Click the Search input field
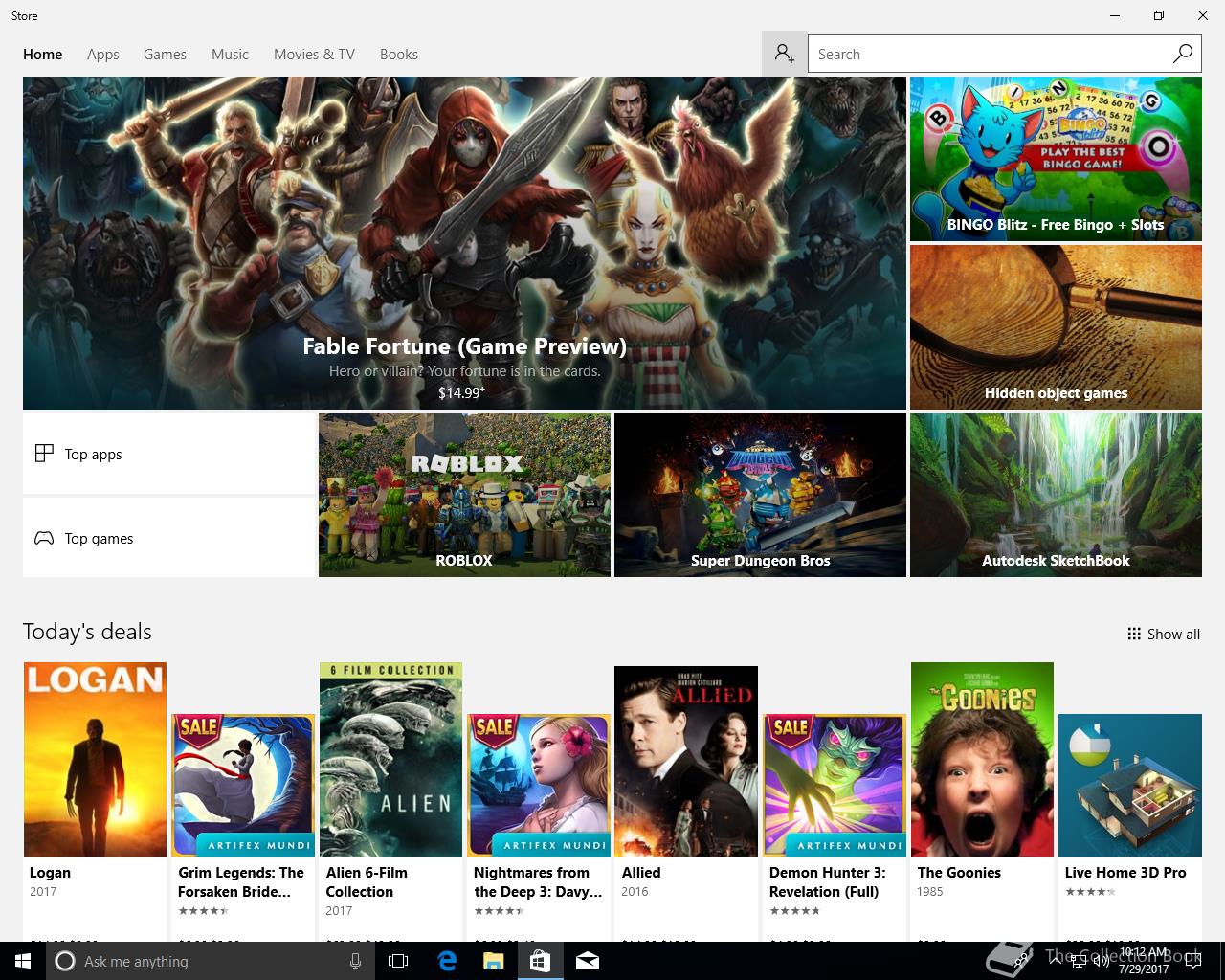This screenshot has width=1225, height=980. coord(990,54)
